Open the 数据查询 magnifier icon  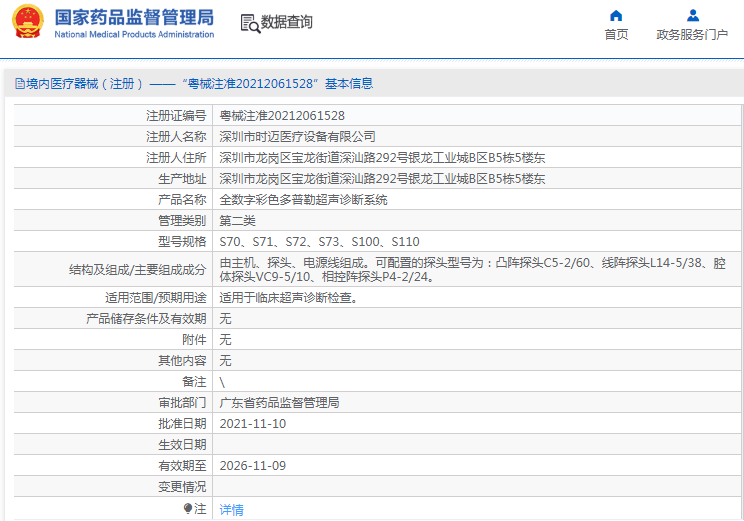pyautogui.click(x=250, y=24)
